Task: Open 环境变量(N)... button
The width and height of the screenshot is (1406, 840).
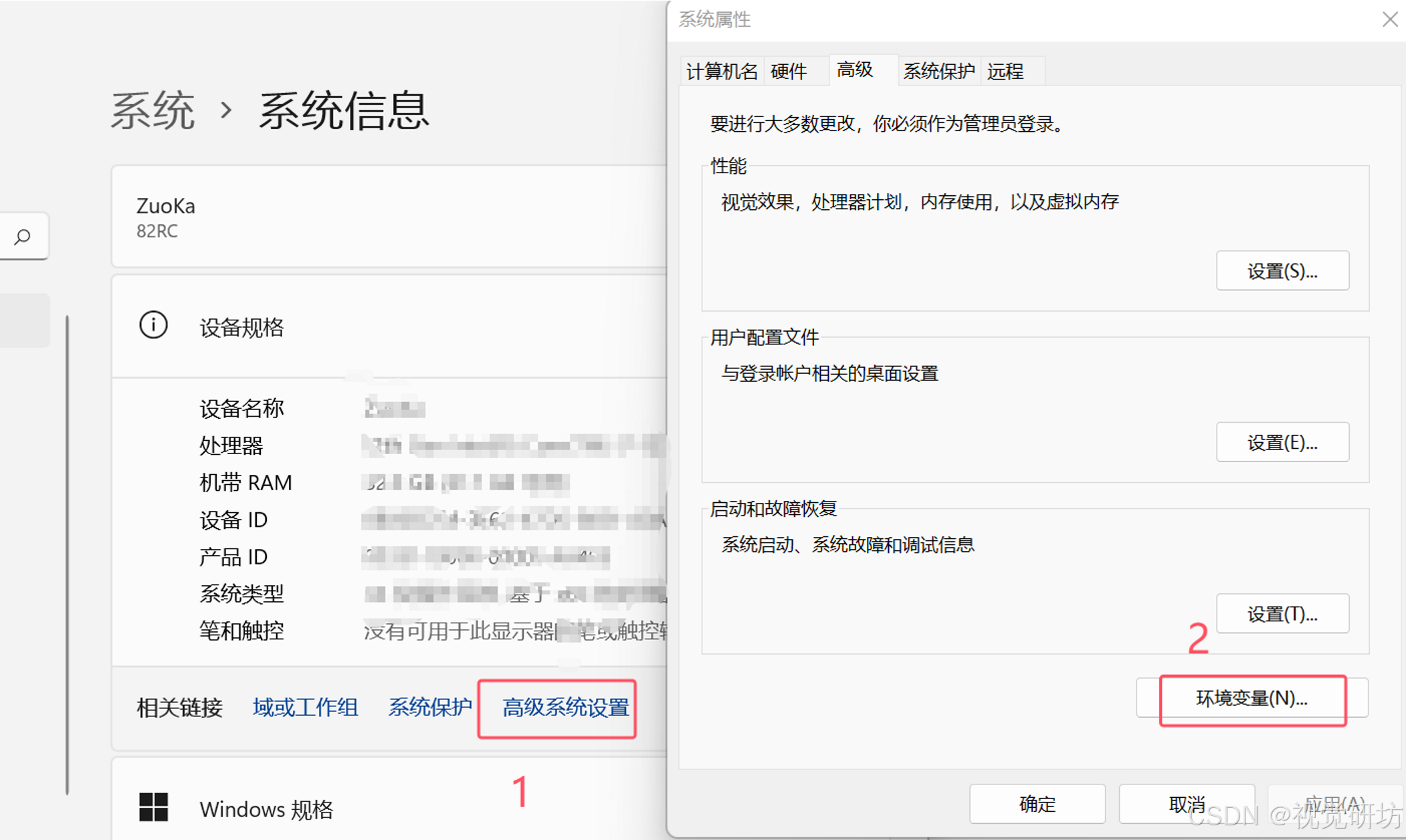Action: coord(1252,698)
